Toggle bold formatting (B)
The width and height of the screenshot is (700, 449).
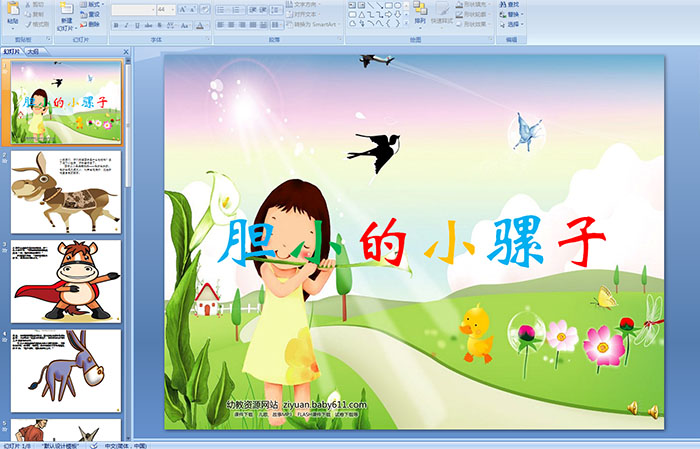point(115,25)
